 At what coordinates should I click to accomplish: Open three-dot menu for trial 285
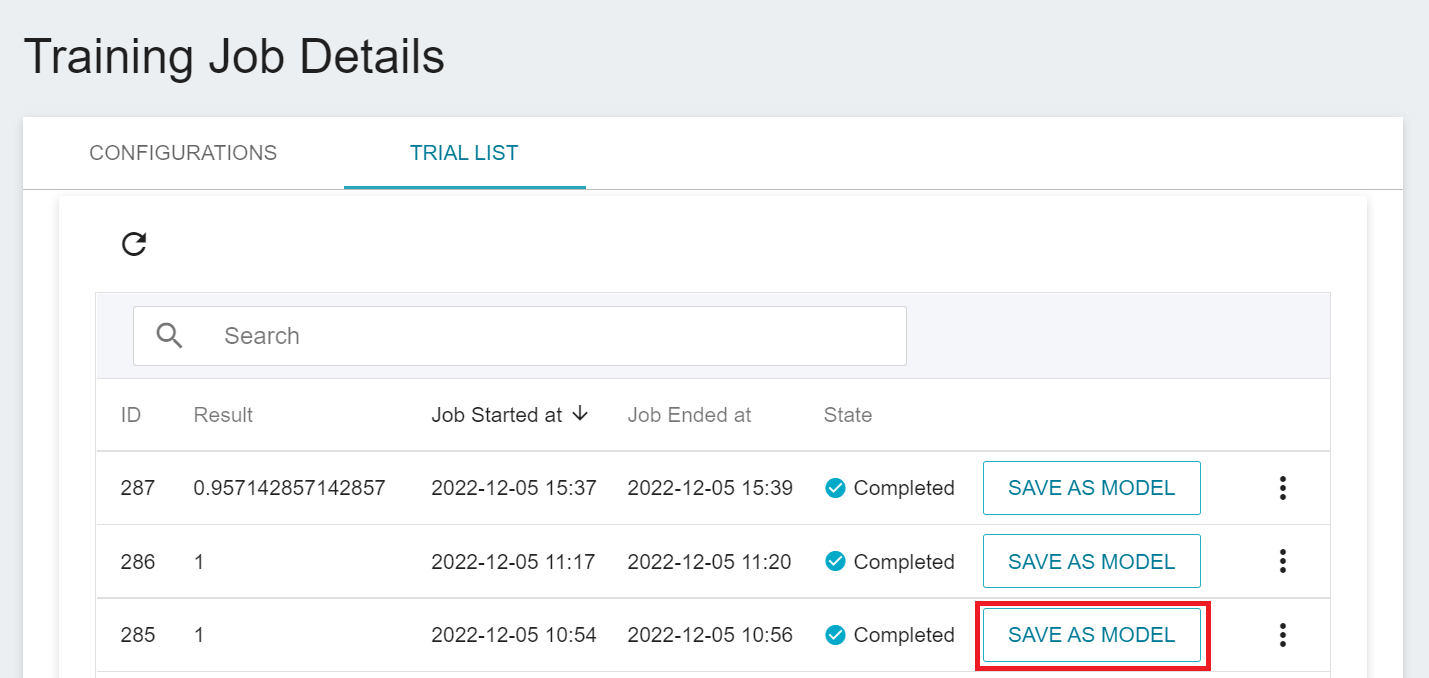[x=1282, y=635]
